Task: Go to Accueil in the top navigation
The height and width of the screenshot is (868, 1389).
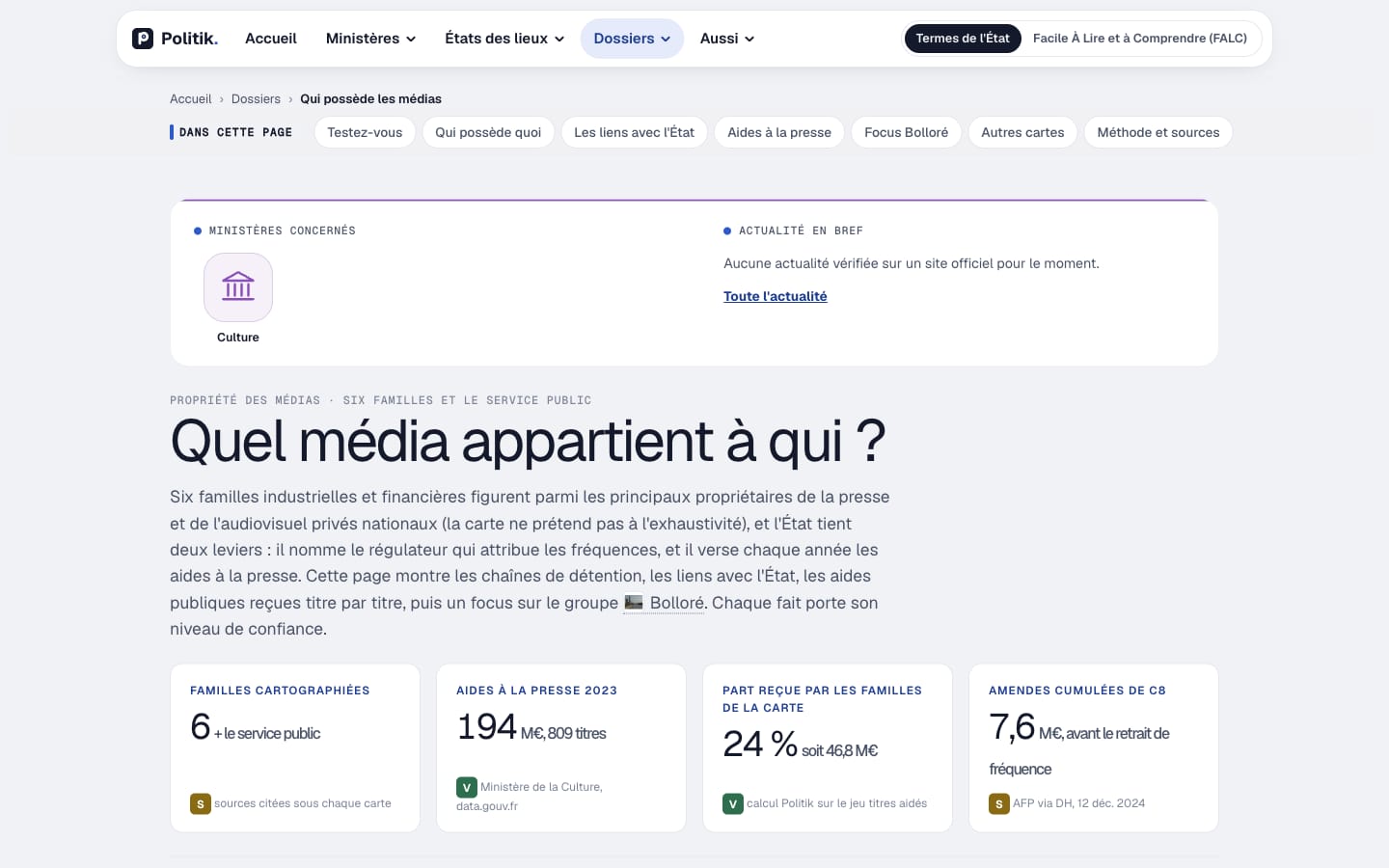Action: [271, 39]
